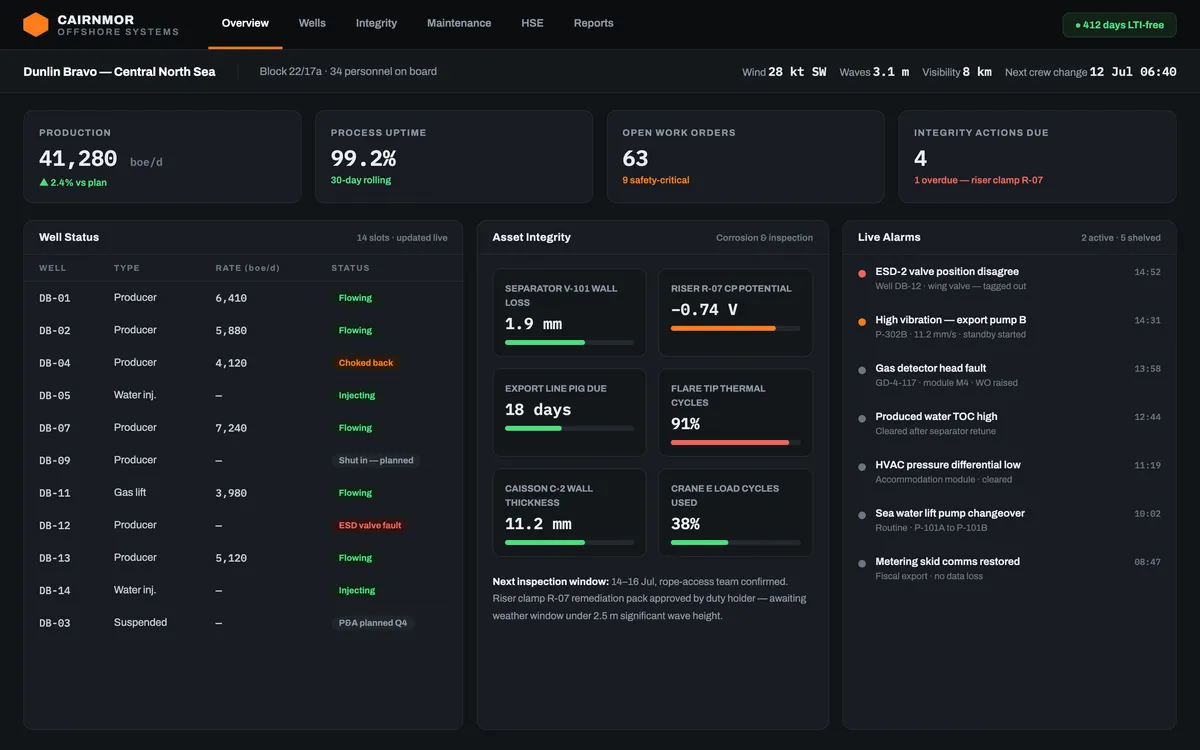Screen dimensions: 1200x750
Task: Click the Crane E load cycles bar
Action: [x=735, y=542]
